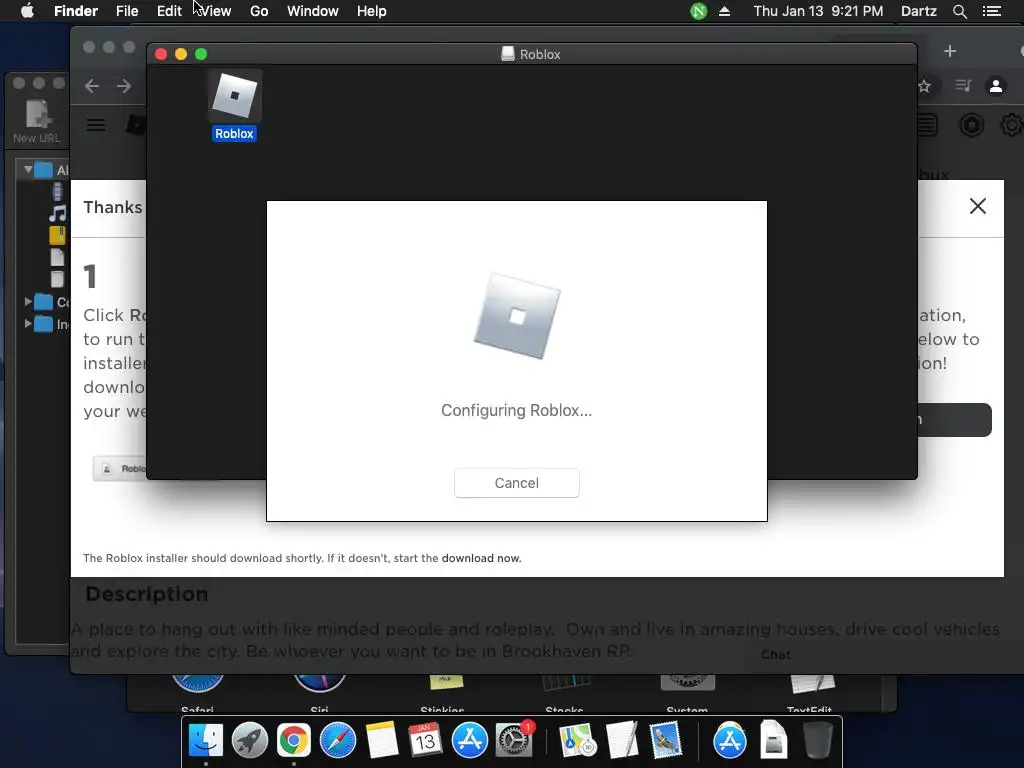
Task: Click the eject icon in menu bar
Action: coord(724,11)
